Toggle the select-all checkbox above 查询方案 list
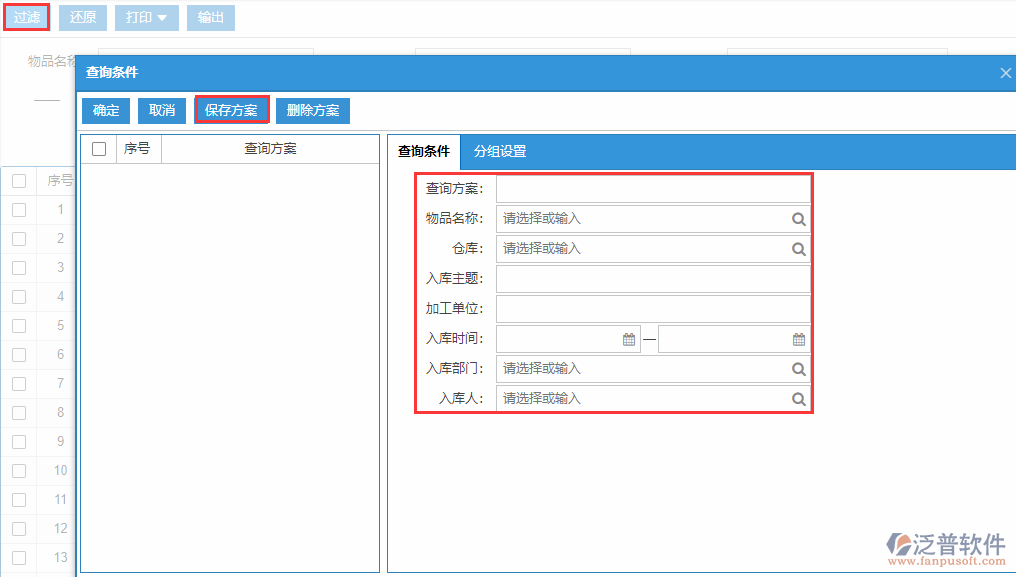This screenshot has width=1016, height=577. (97, 148)
